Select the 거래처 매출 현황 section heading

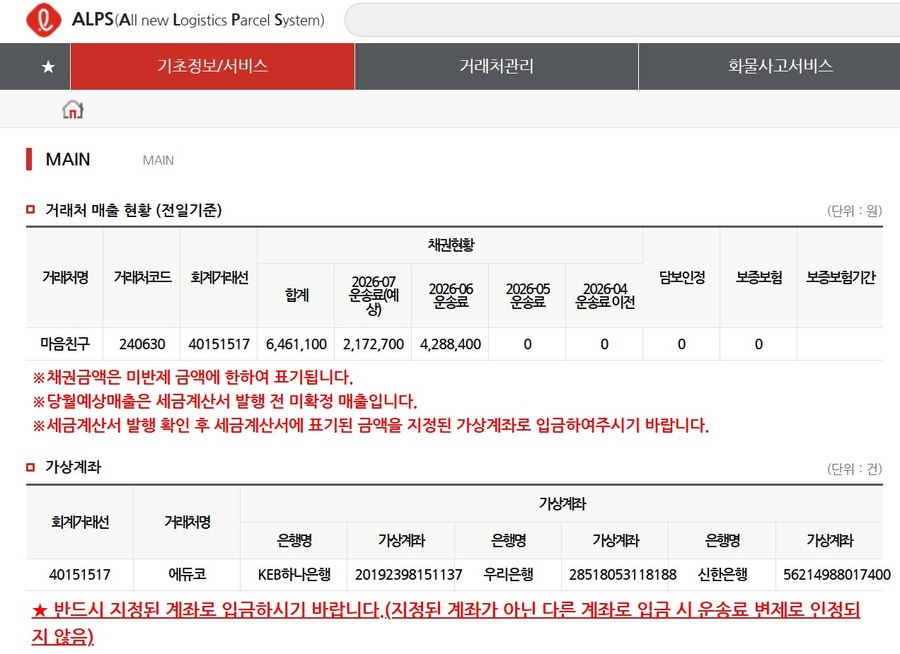pyautogui.click(x=134, y=210)
